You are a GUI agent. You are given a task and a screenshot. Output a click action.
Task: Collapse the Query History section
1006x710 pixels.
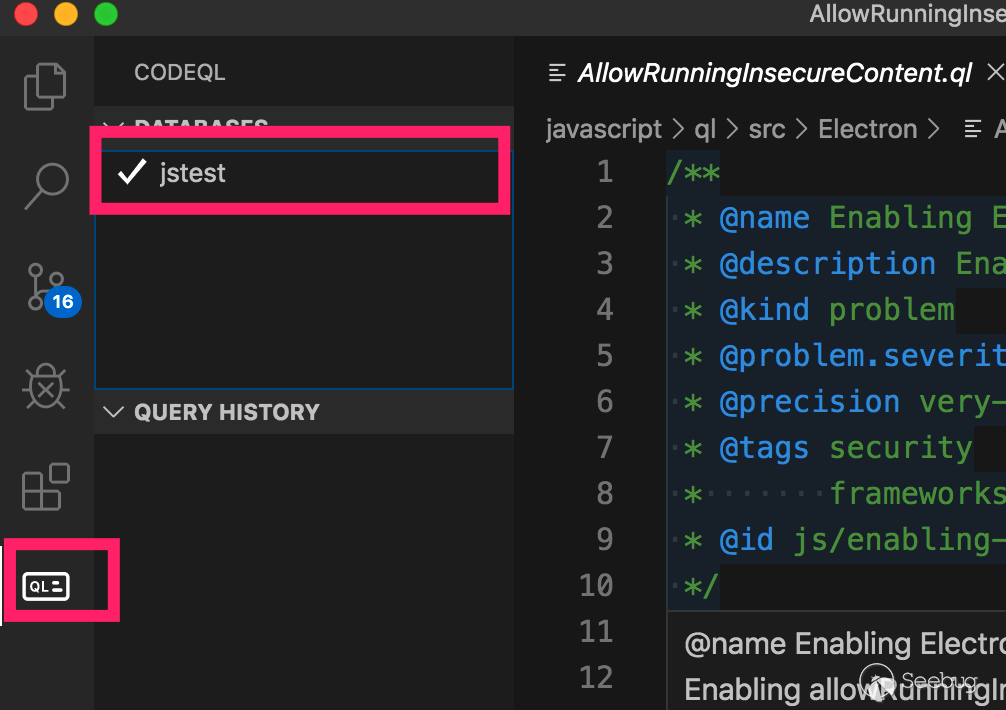coord(114,412)
